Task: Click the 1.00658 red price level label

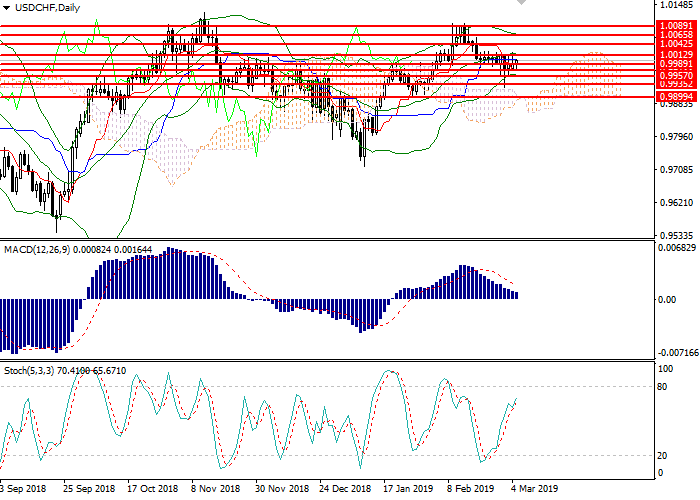Action: [x=672, y=35]
